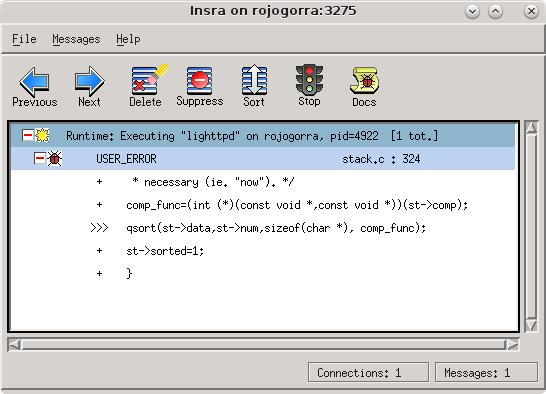Image resolution: width=546 pixels, height=394 pixels.
Task: Close the Insra window
Action: (x=531, y=11)
